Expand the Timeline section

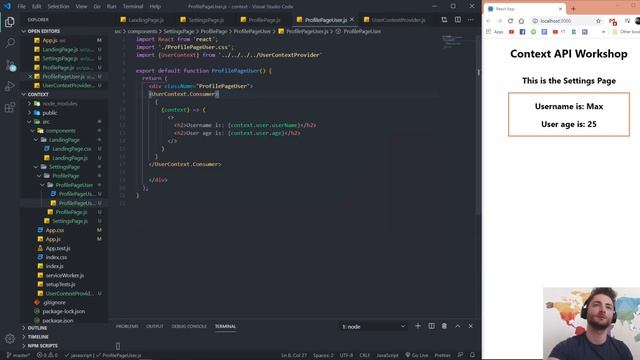tap(38, 337)
